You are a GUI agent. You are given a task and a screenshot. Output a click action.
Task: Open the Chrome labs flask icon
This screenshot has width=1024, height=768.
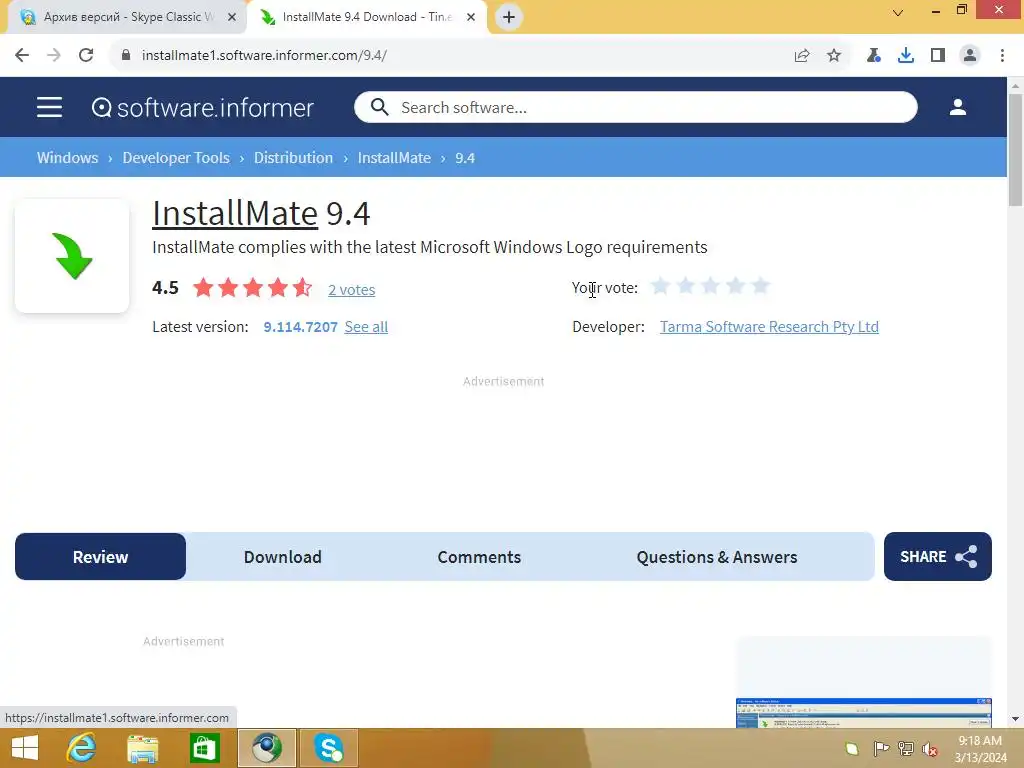pyautogui.click(x=873, y=56)
